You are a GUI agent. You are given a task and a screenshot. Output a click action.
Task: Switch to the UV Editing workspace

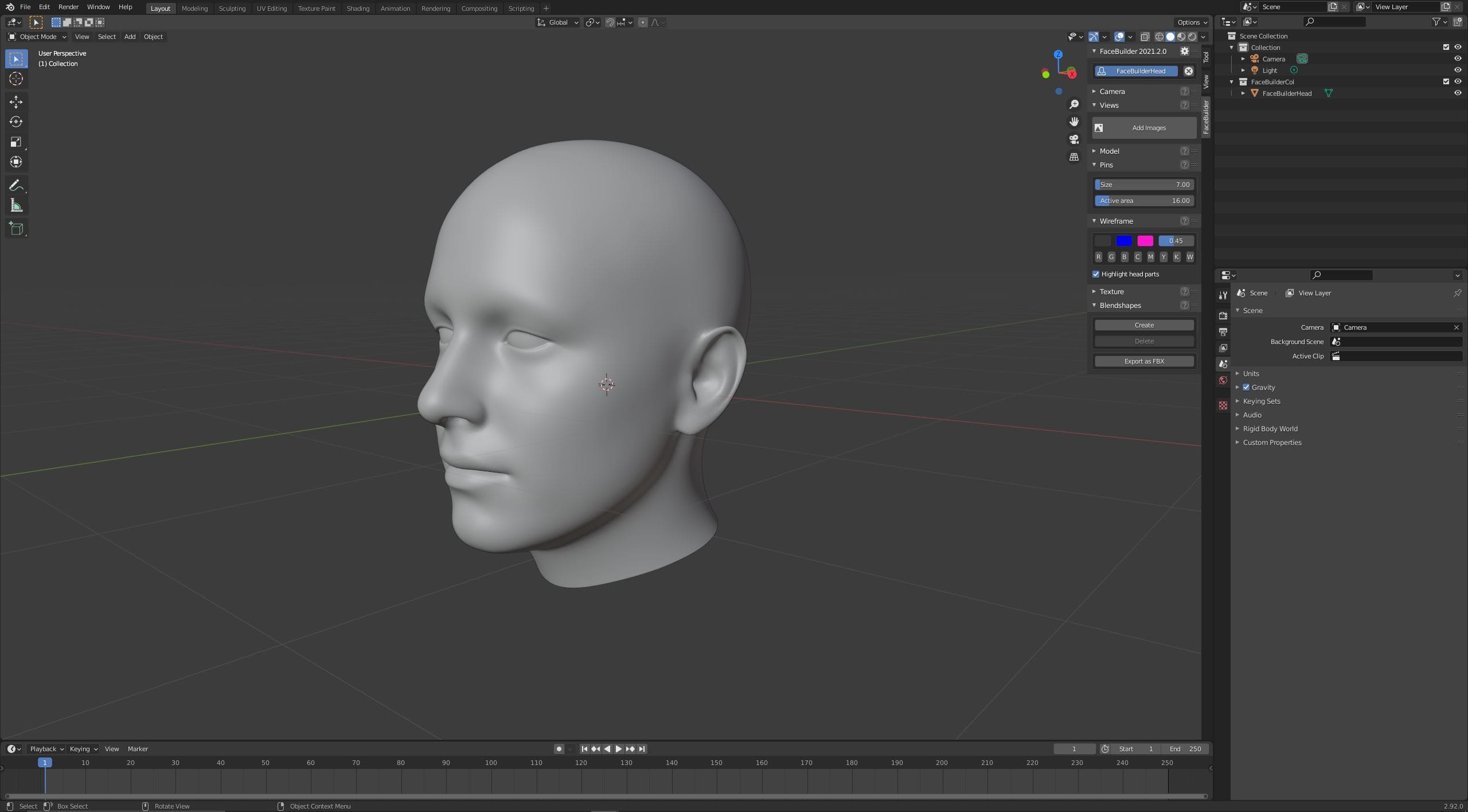(x=271, y=8)
